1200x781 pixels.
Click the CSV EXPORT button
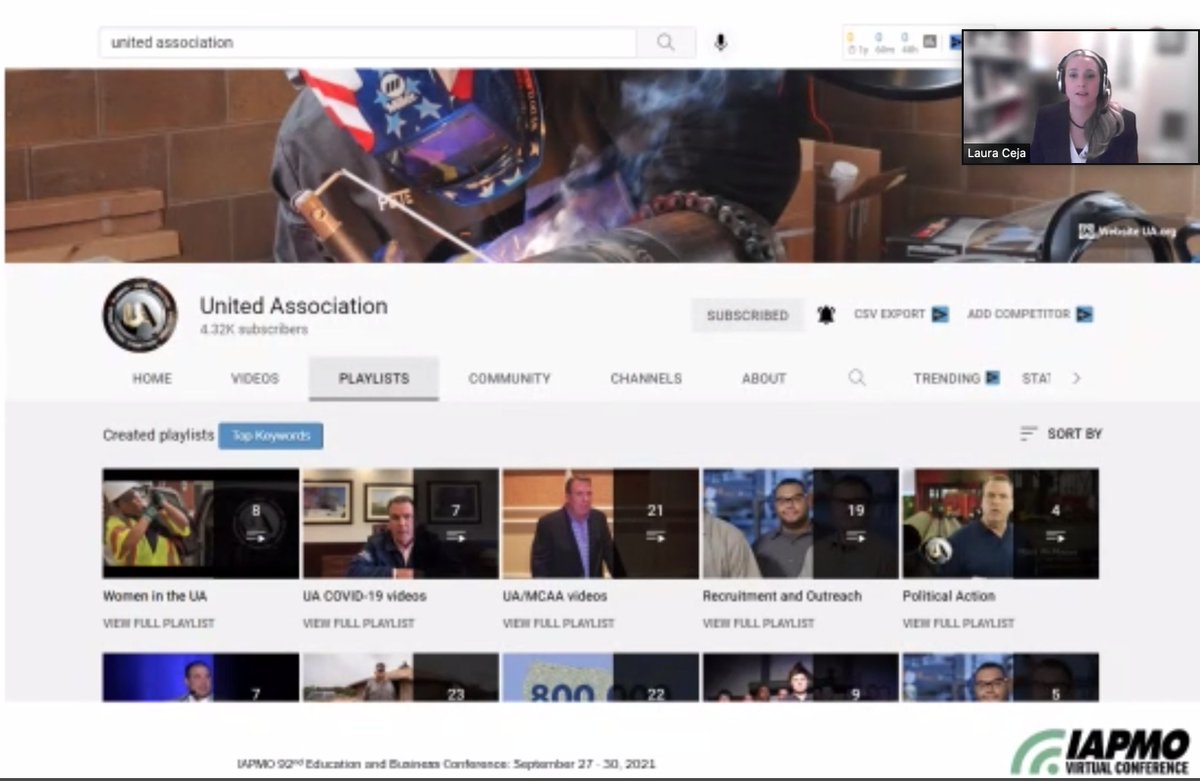[x=901, y=314]
